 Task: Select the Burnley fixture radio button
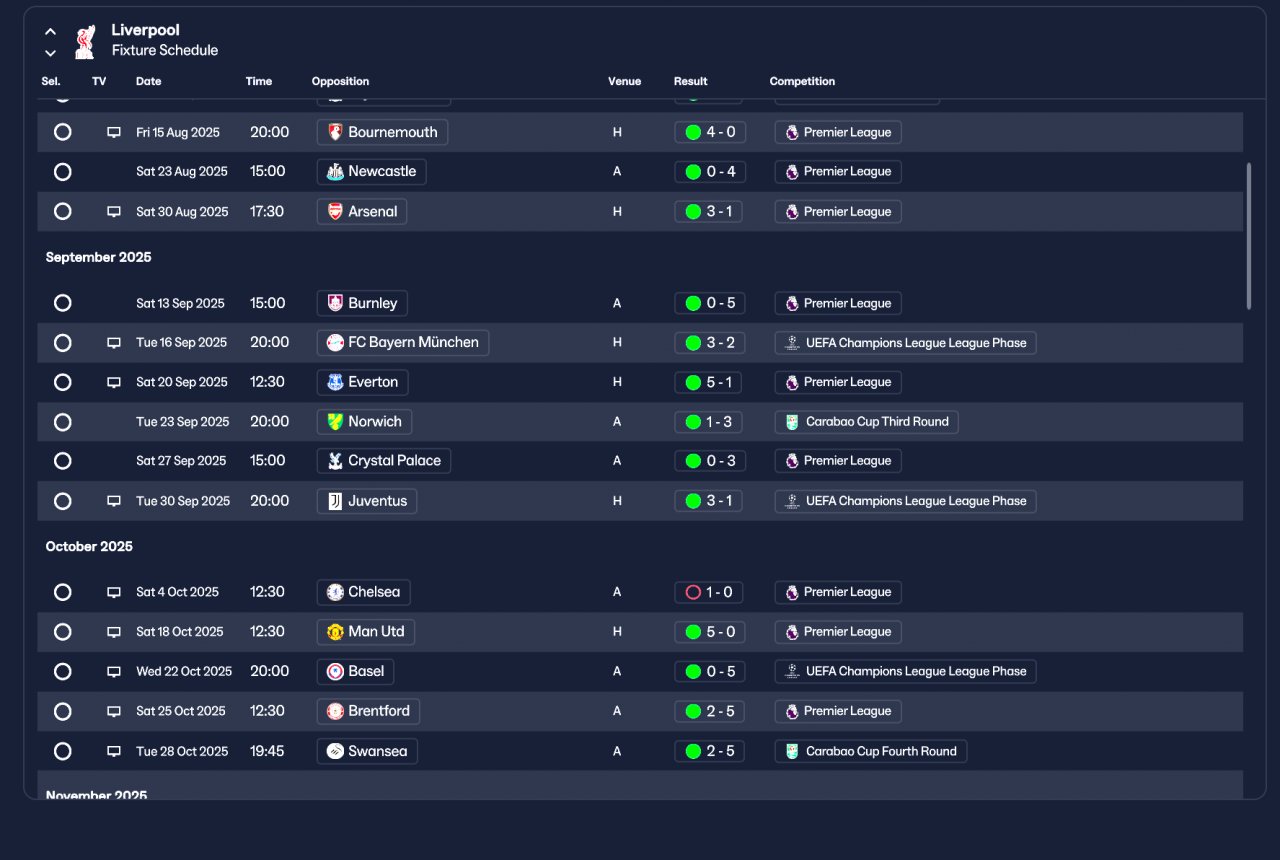pyautogui.click(x=63, y=303)
